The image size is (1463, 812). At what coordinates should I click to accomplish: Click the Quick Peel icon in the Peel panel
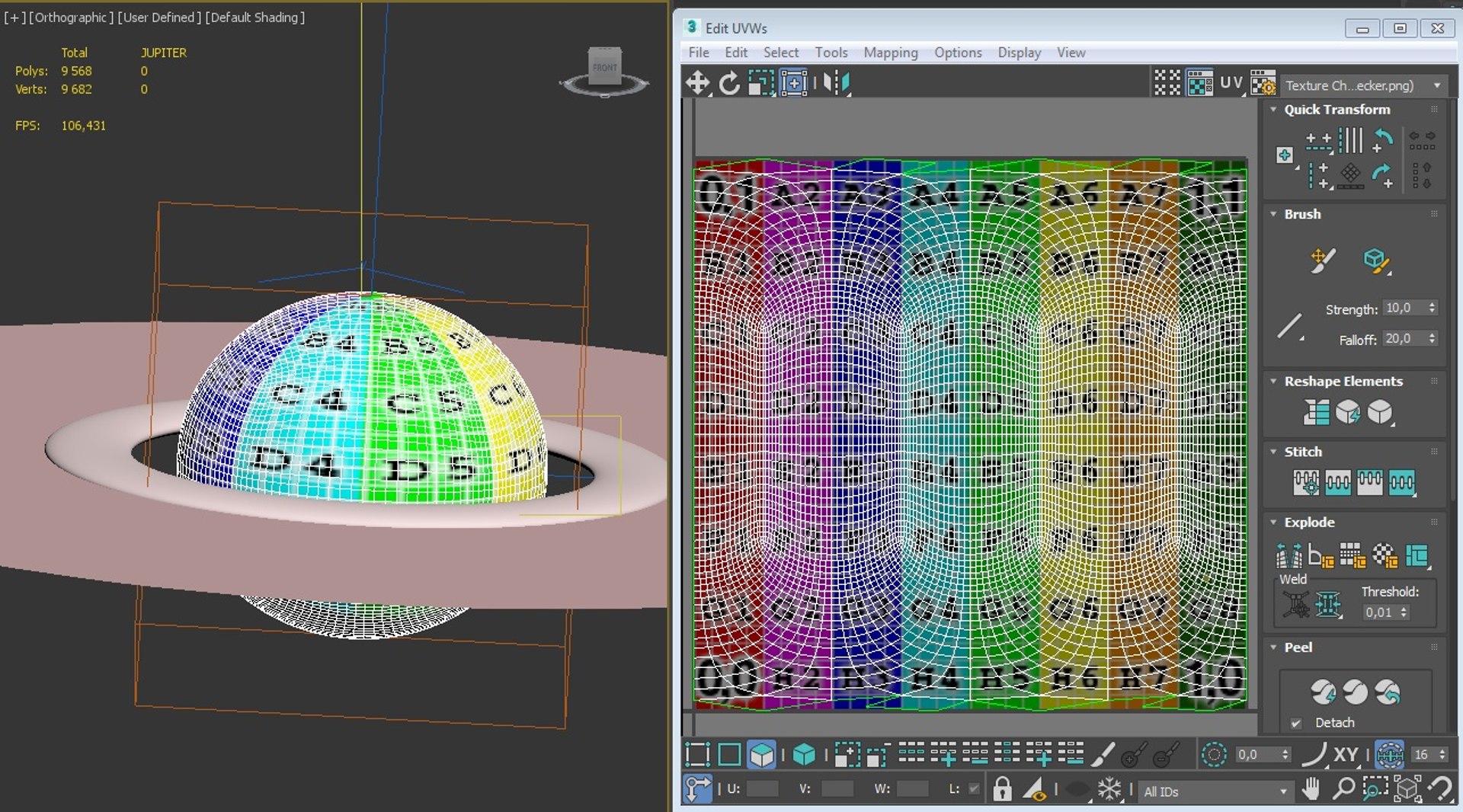tap(1323, 692)
